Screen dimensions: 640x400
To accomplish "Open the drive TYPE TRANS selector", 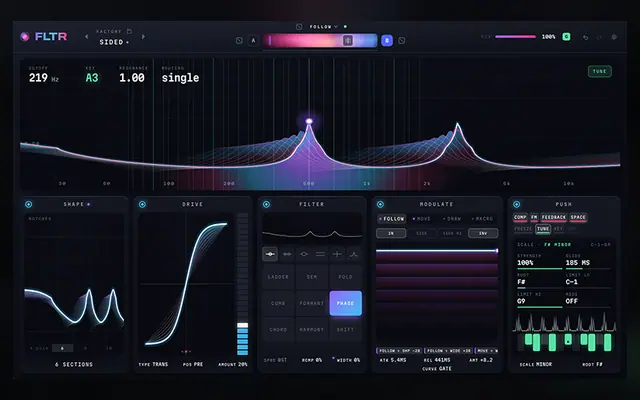I will (x=153, y=364).
